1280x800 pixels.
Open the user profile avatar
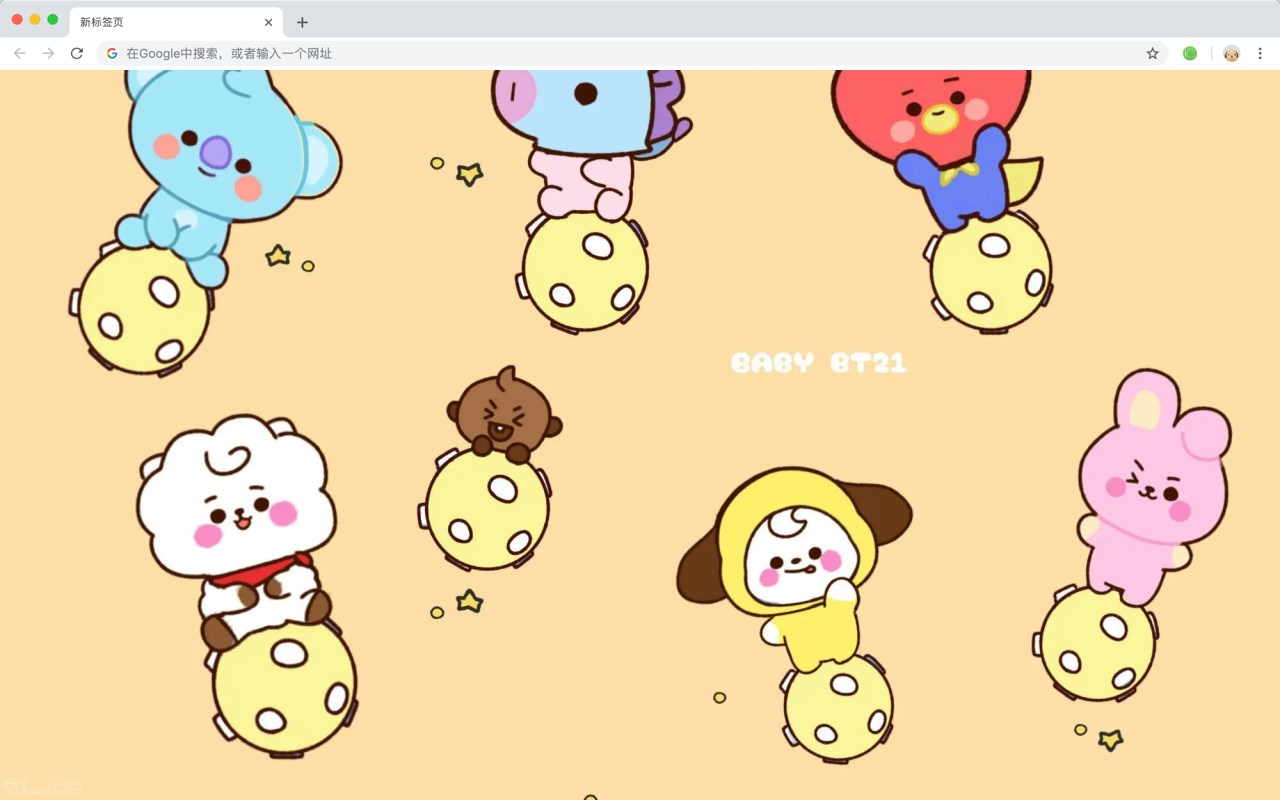click(x=1231, y=53)
